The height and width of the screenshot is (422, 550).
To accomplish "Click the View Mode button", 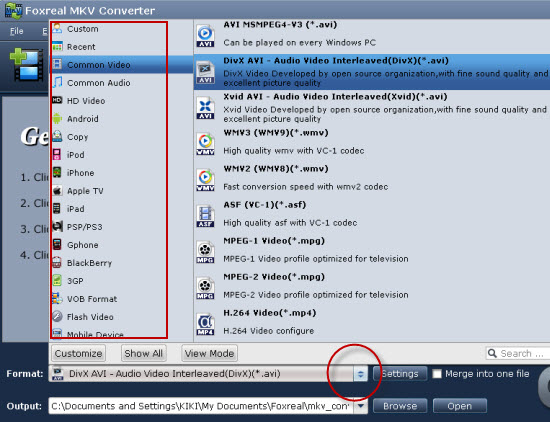I will 209,353.
